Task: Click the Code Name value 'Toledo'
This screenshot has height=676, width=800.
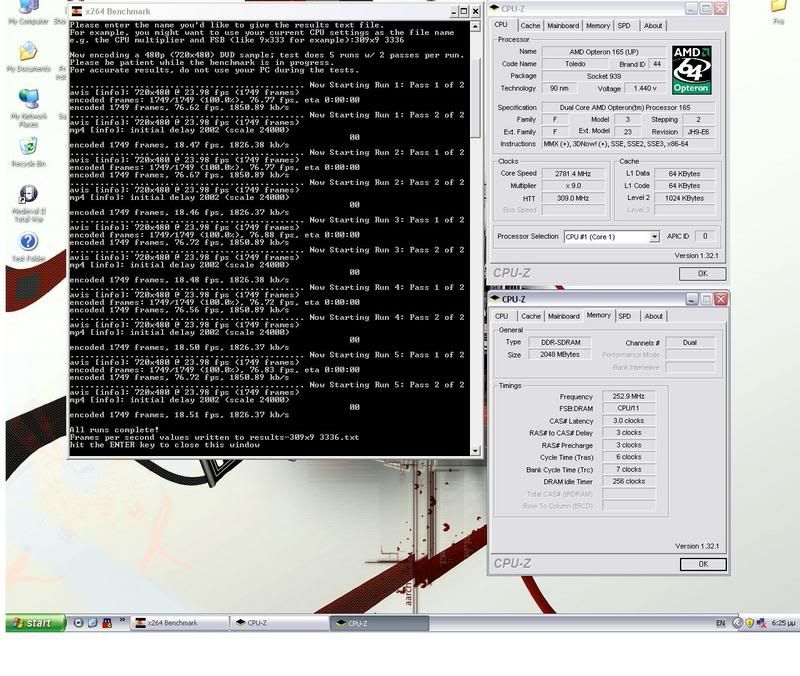Action: click(575, 64)
